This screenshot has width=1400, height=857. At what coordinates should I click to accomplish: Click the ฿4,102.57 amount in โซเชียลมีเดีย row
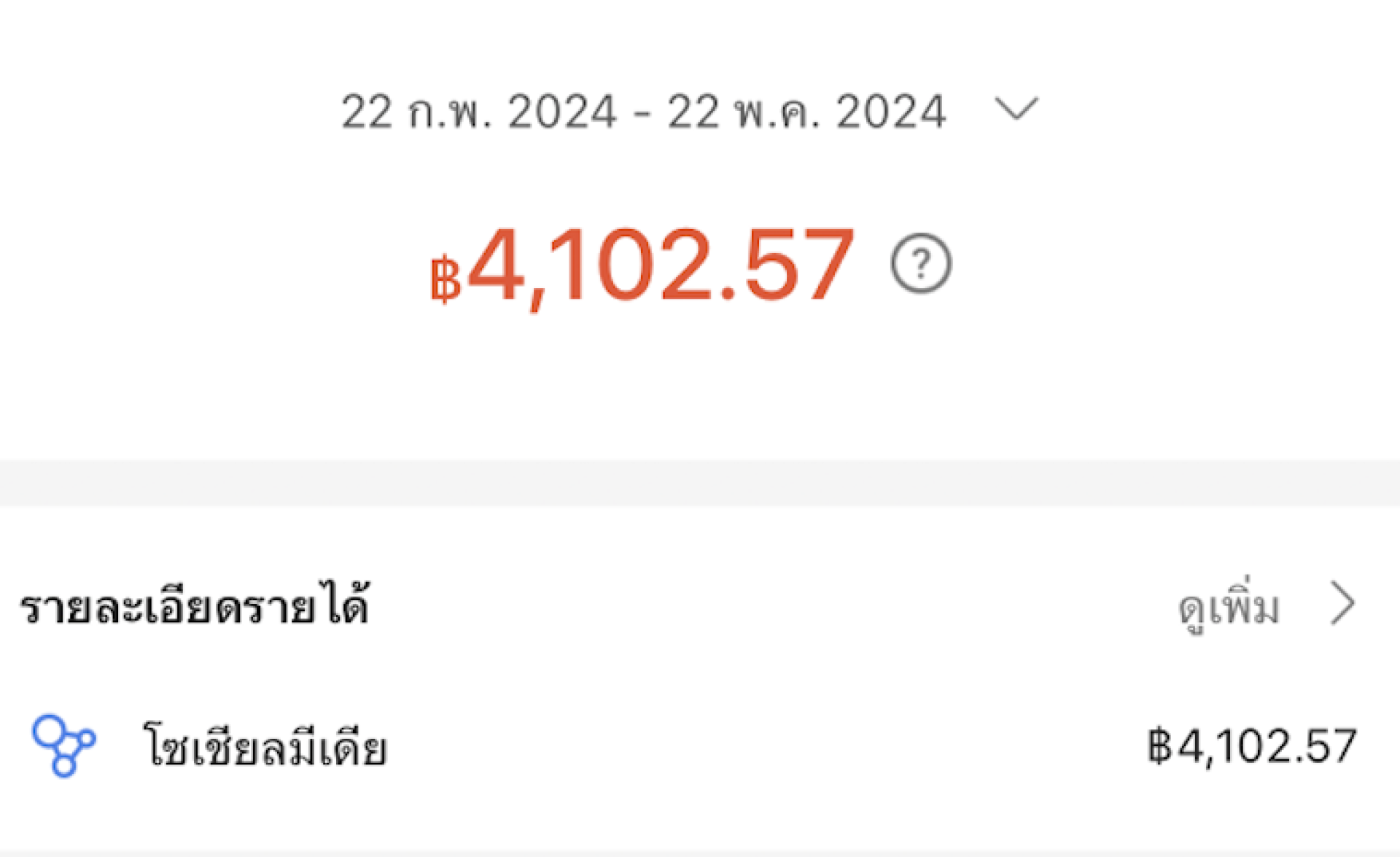point(1252,746)
